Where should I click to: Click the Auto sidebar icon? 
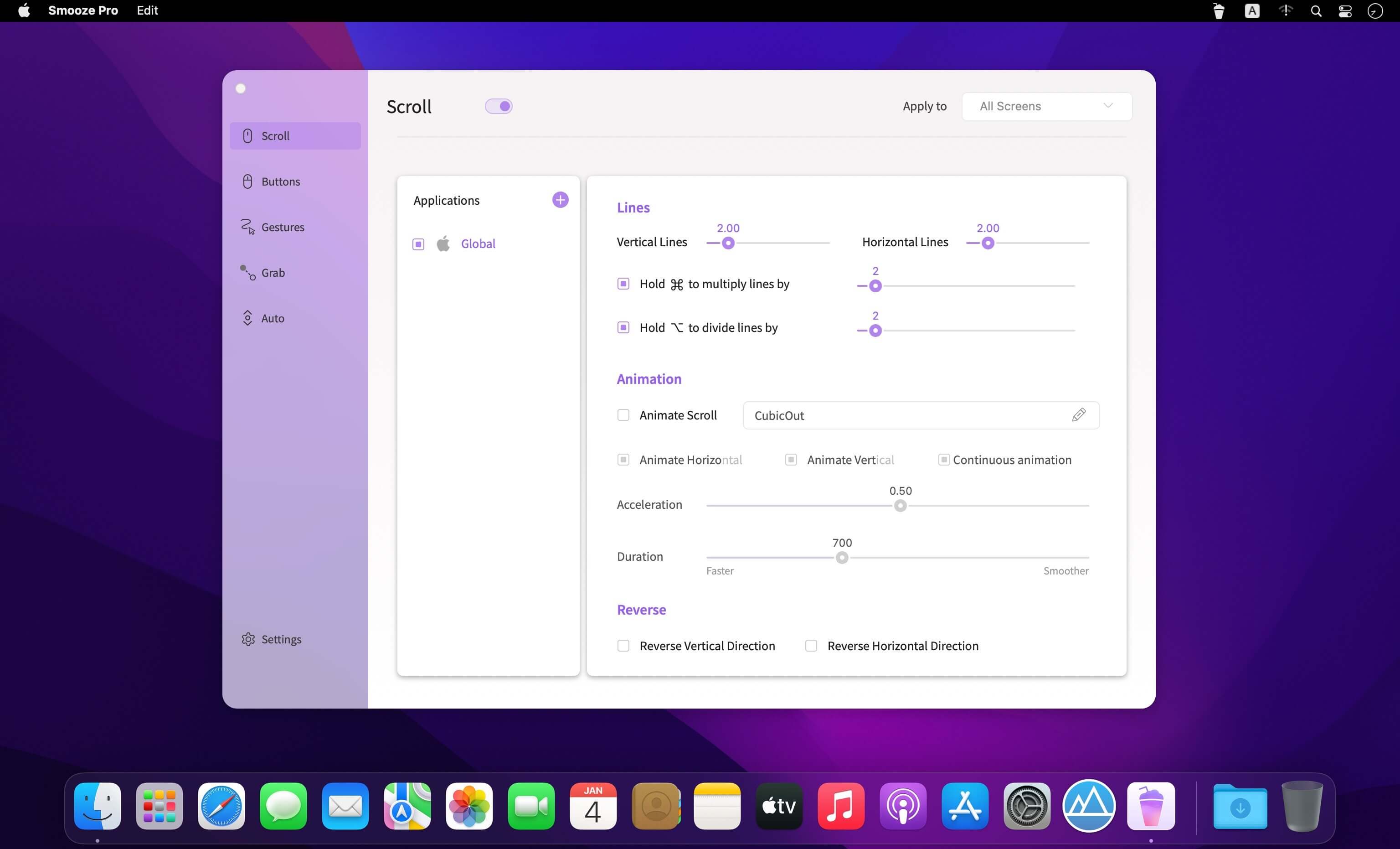247,318
